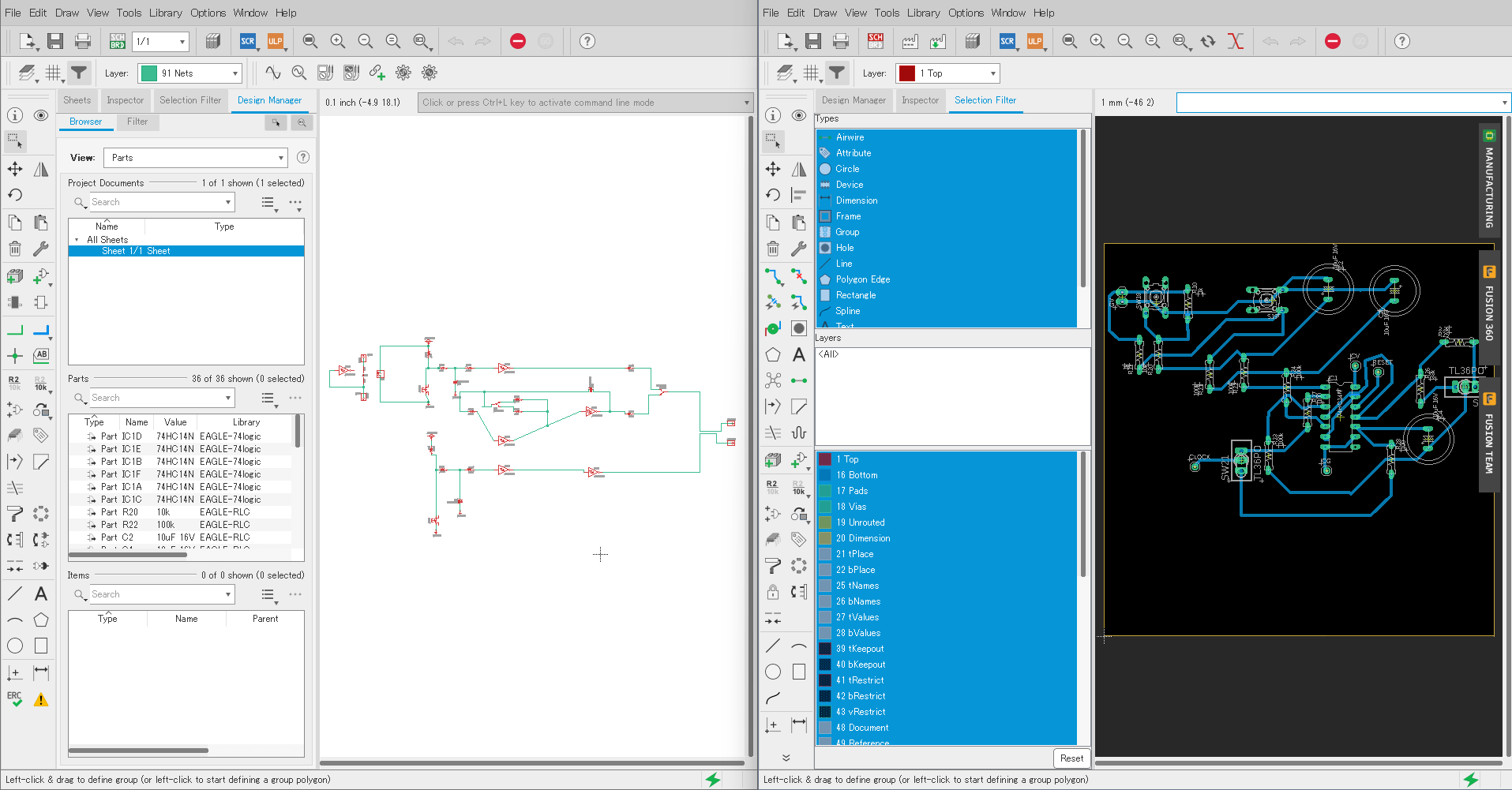Select the Lock tool in board toolbar
This screenshot has height=790, width=1512.
[773, 592]
